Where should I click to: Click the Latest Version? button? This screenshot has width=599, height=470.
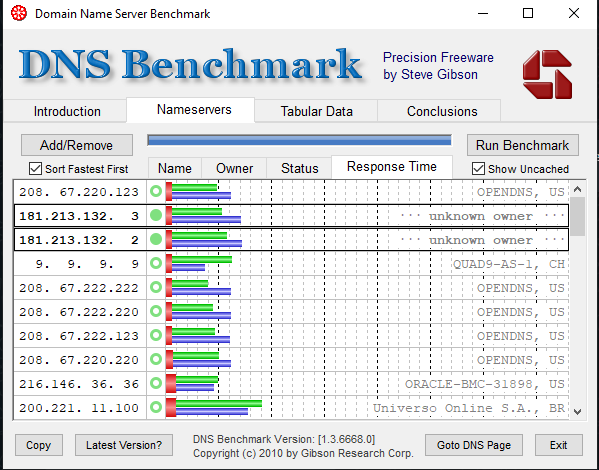pos(124,445)
